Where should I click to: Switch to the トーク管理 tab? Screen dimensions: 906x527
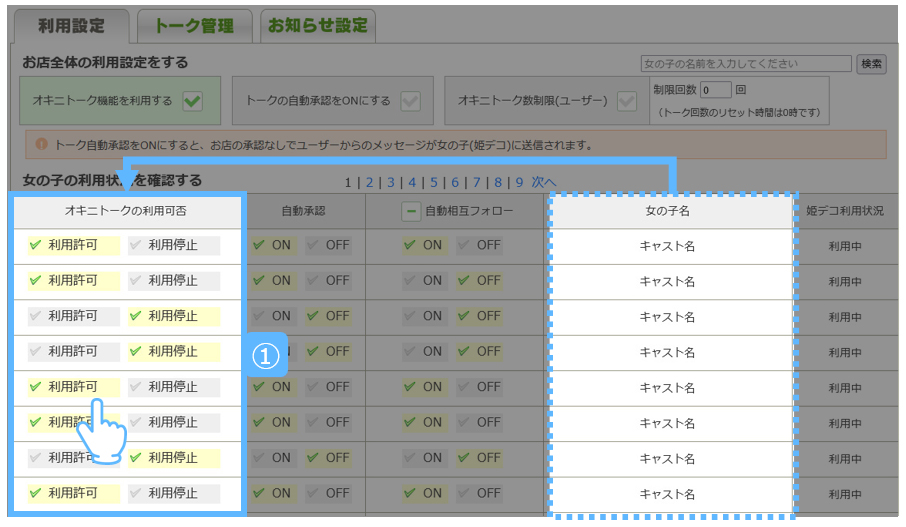pos(194,26)
